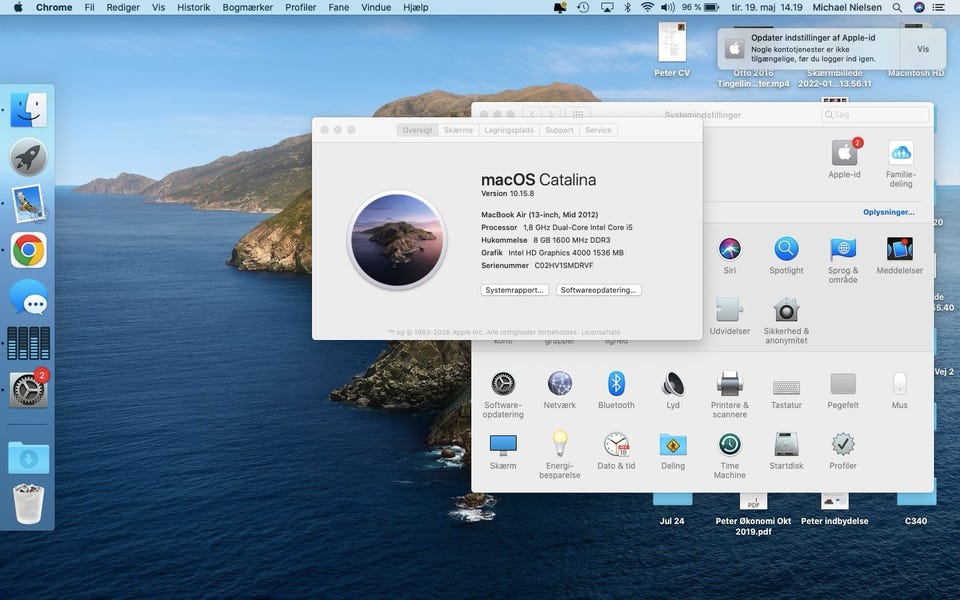Open Tastatur keyboard preferences pane
960x600 pixels.
tap(786, 390)
